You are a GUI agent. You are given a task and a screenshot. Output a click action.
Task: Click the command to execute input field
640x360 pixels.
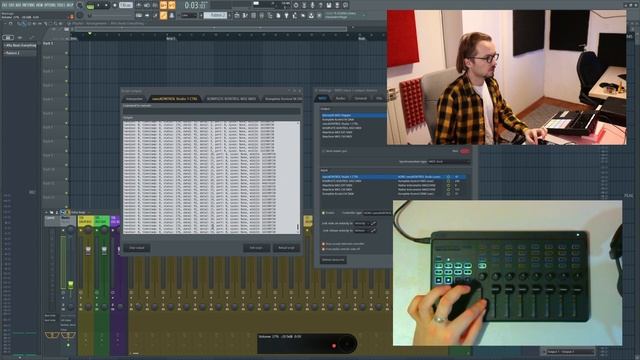(x=211, y=111)
